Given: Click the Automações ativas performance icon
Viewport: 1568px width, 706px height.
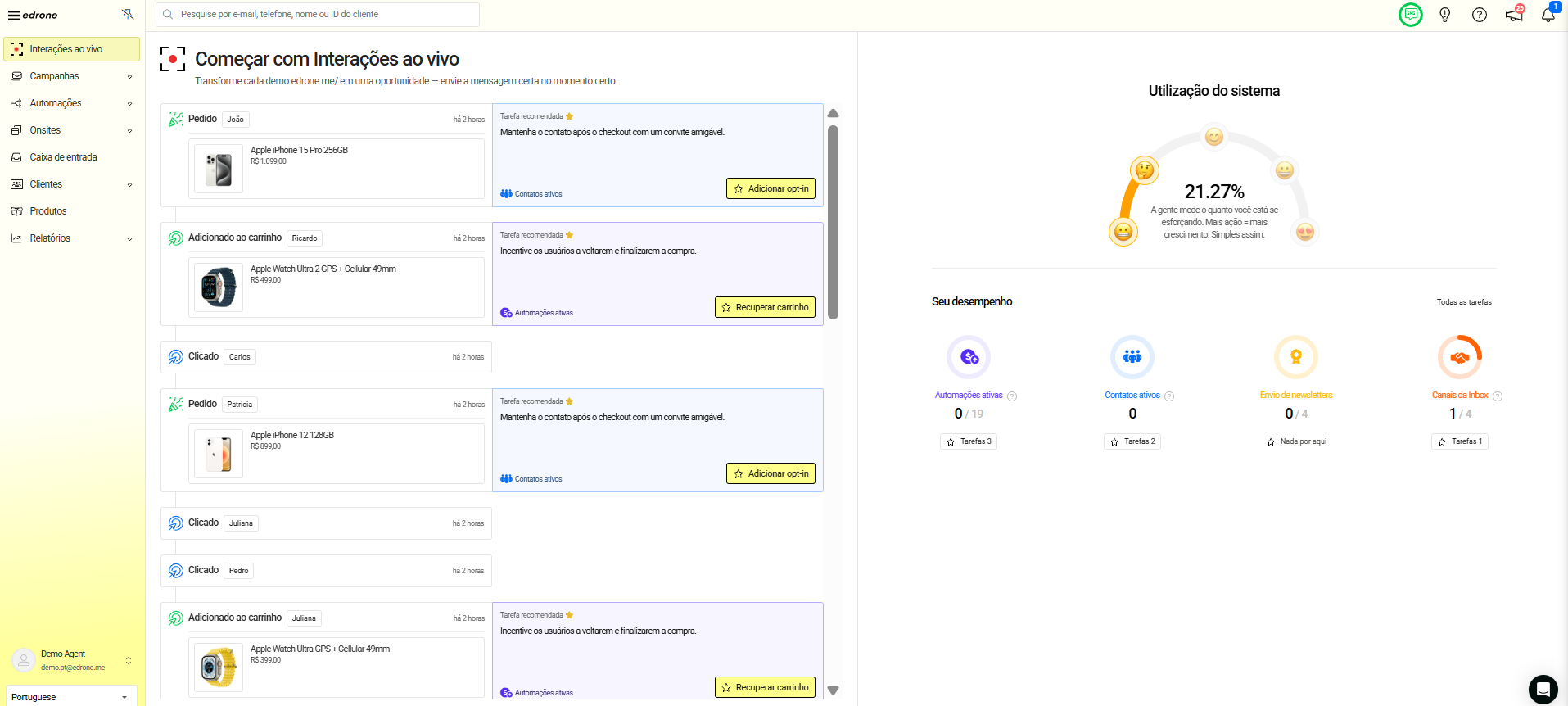Looking at the screenshot, I should 969,357.
